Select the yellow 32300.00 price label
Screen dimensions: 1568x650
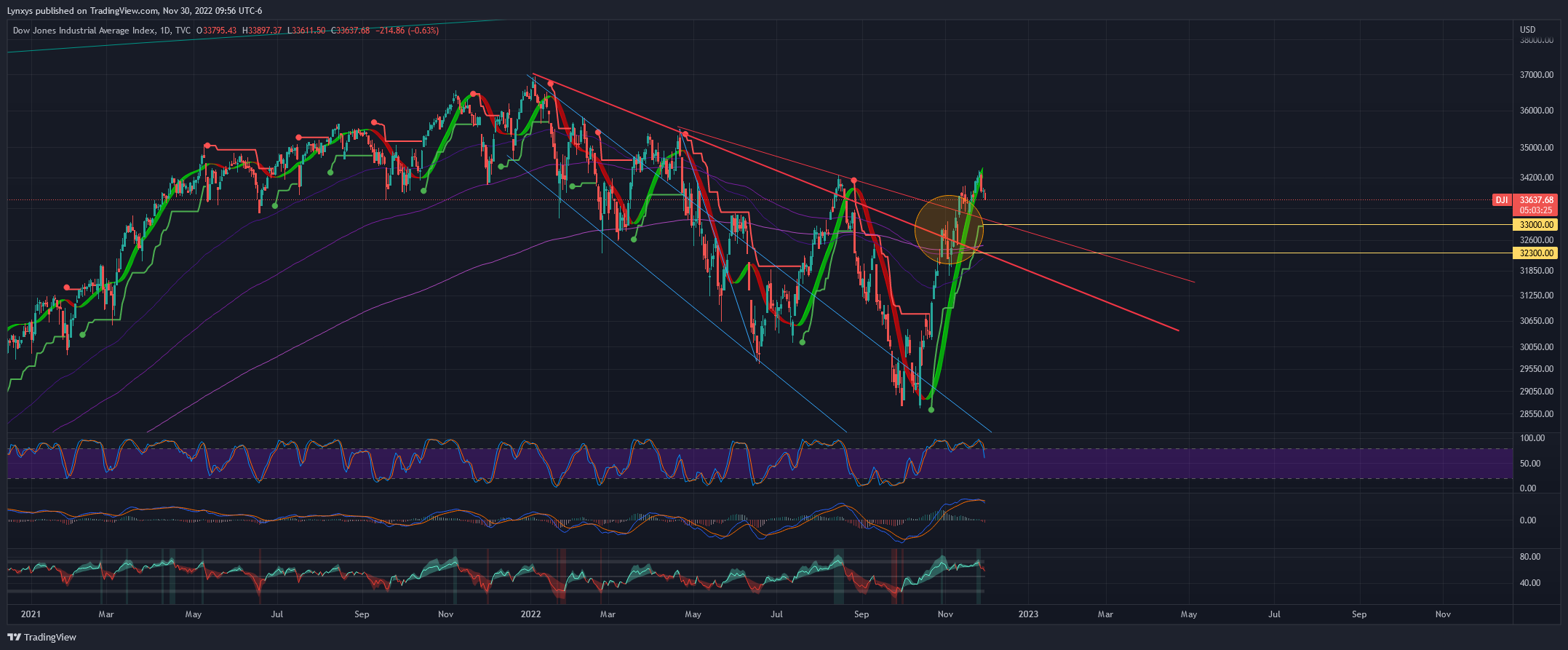pos(1535,253)
